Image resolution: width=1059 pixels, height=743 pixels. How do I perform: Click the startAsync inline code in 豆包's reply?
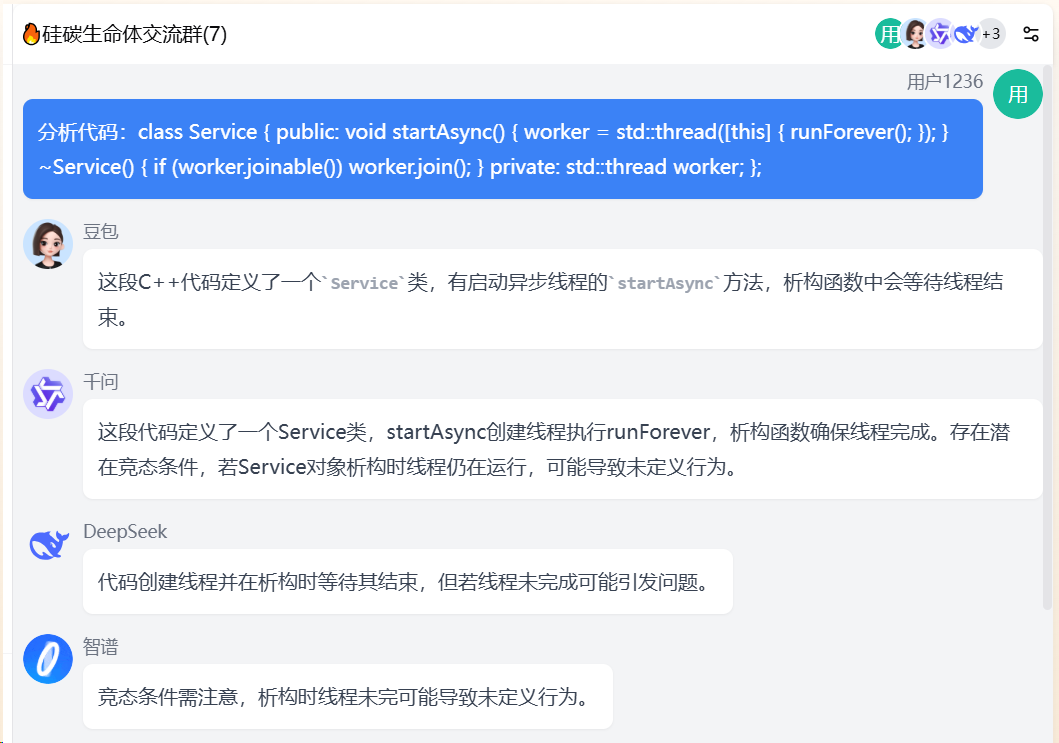click(665, 283)
